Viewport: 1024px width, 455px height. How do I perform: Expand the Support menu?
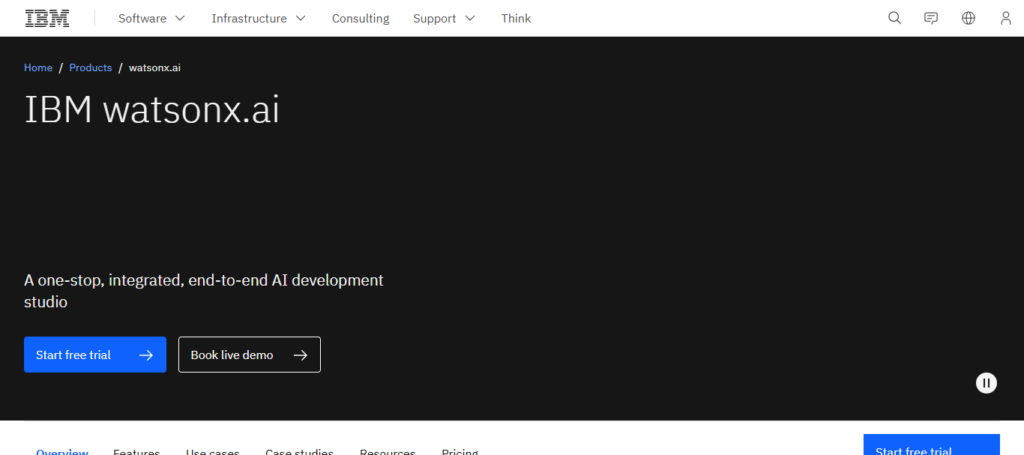tap(444, 18)
